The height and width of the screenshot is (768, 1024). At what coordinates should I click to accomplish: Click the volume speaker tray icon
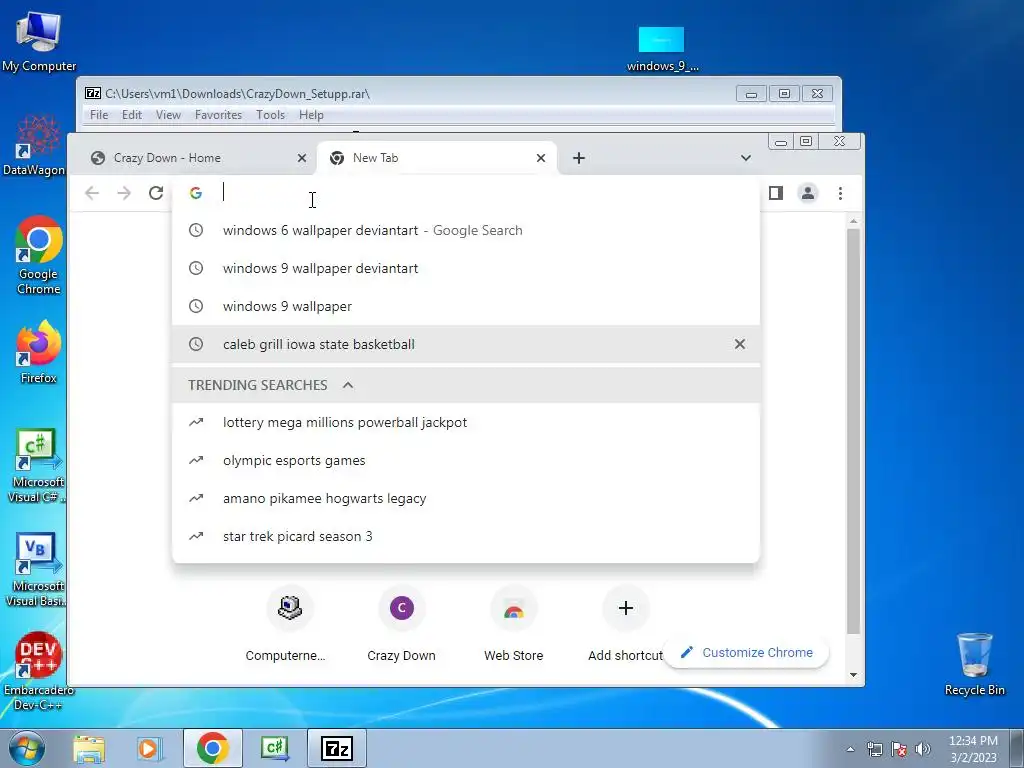coord(923,749)
